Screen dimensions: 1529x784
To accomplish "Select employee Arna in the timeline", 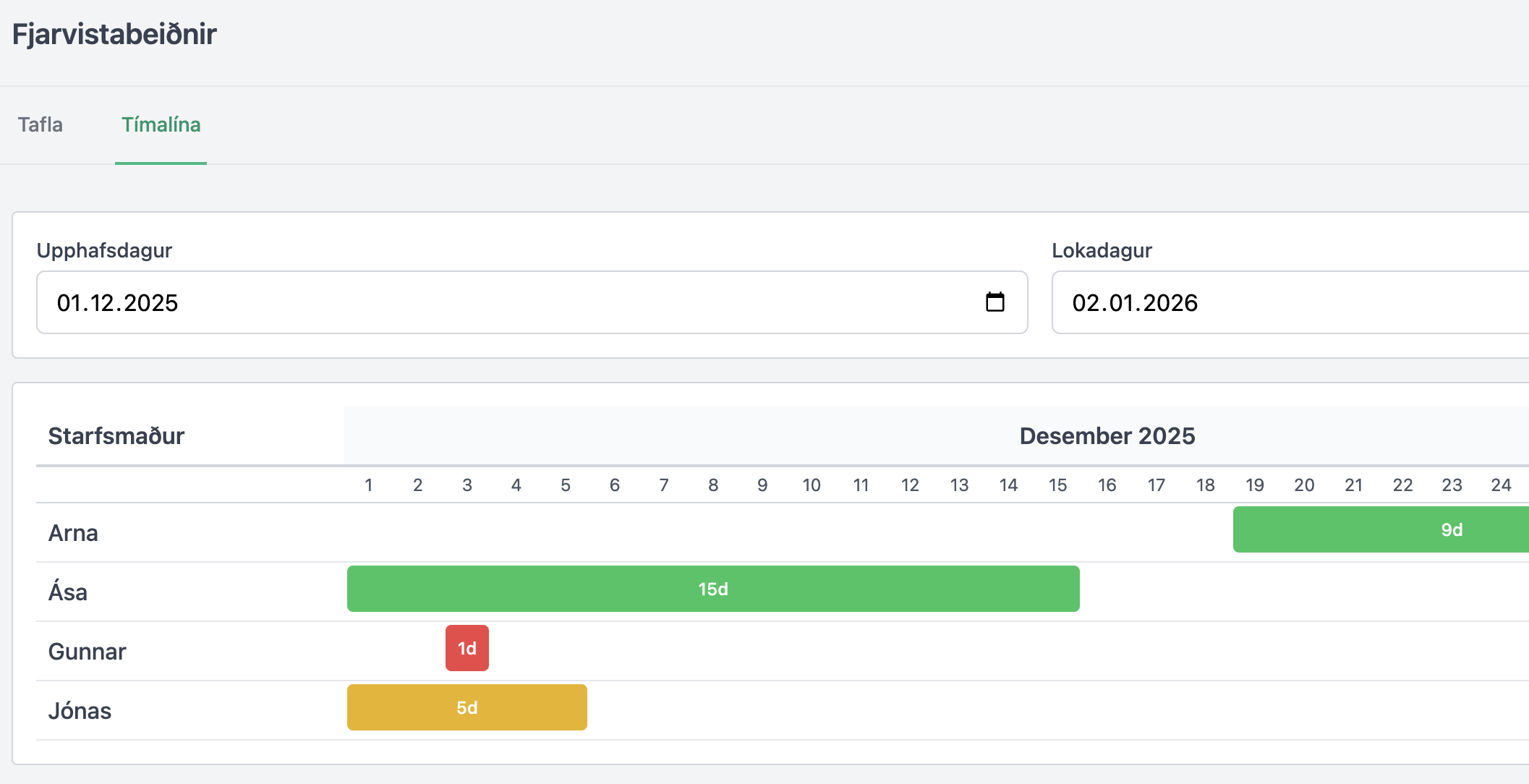I will point(73,533).
